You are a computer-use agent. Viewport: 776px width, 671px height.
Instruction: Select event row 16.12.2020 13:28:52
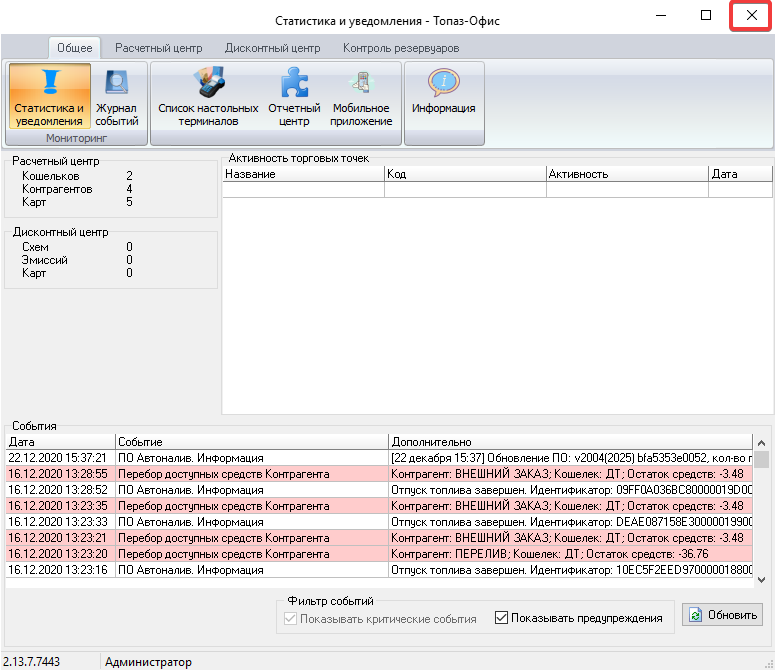[x=380, y=490]
